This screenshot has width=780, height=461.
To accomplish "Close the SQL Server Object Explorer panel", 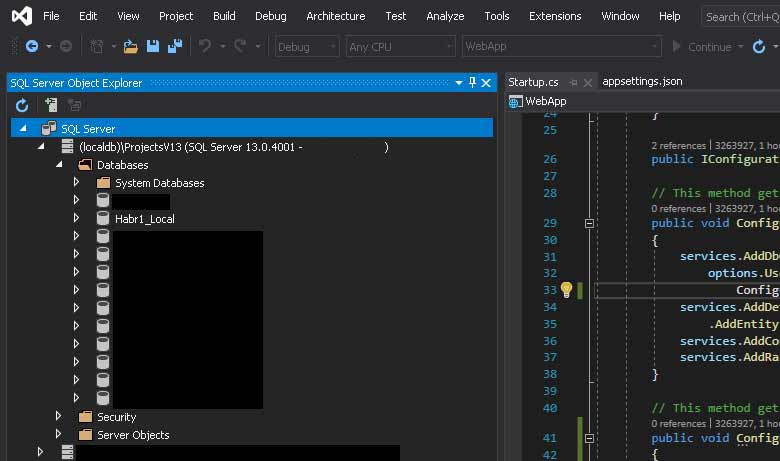I will 486,83.
